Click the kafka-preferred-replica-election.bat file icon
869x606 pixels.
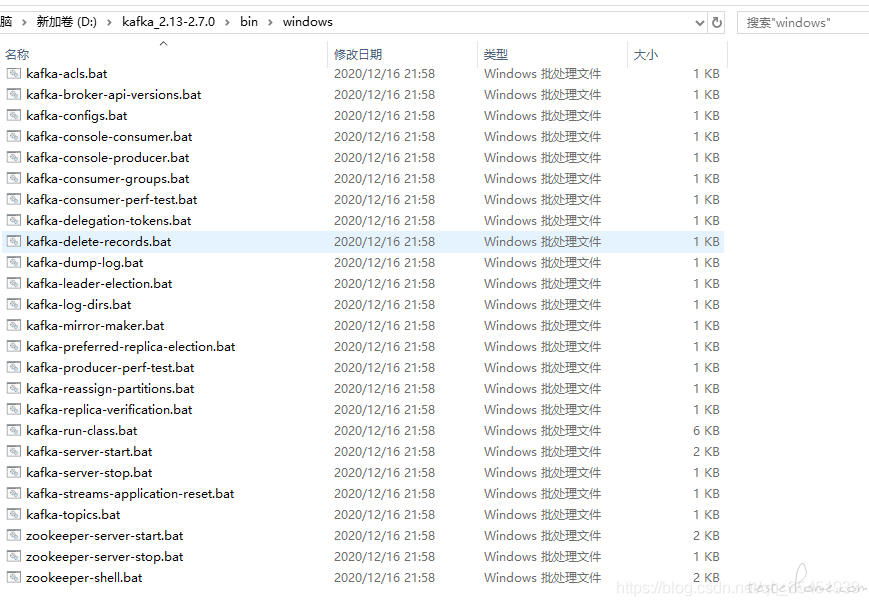(x=14, y=347)
